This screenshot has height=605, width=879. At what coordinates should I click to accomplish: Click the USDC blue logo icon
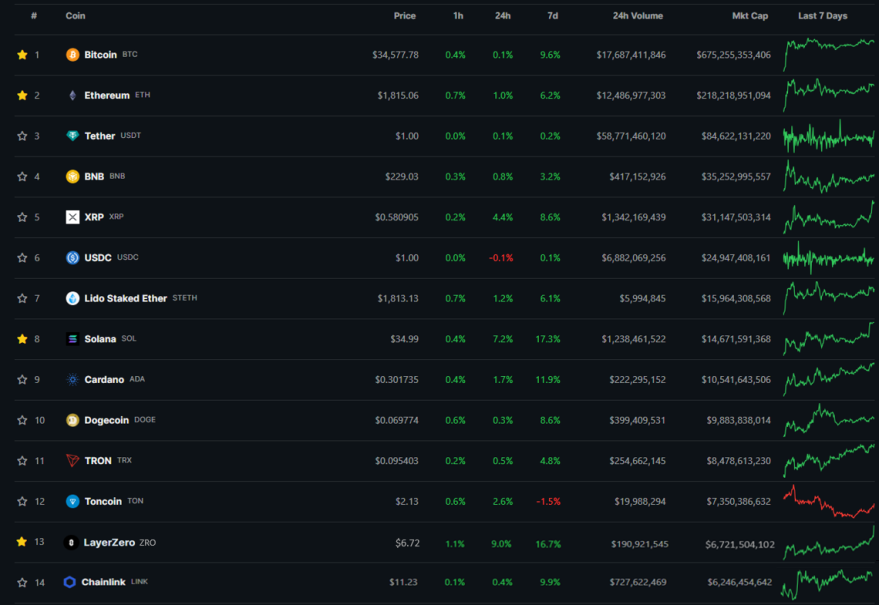pyautogui.click(x=72, y=257)
